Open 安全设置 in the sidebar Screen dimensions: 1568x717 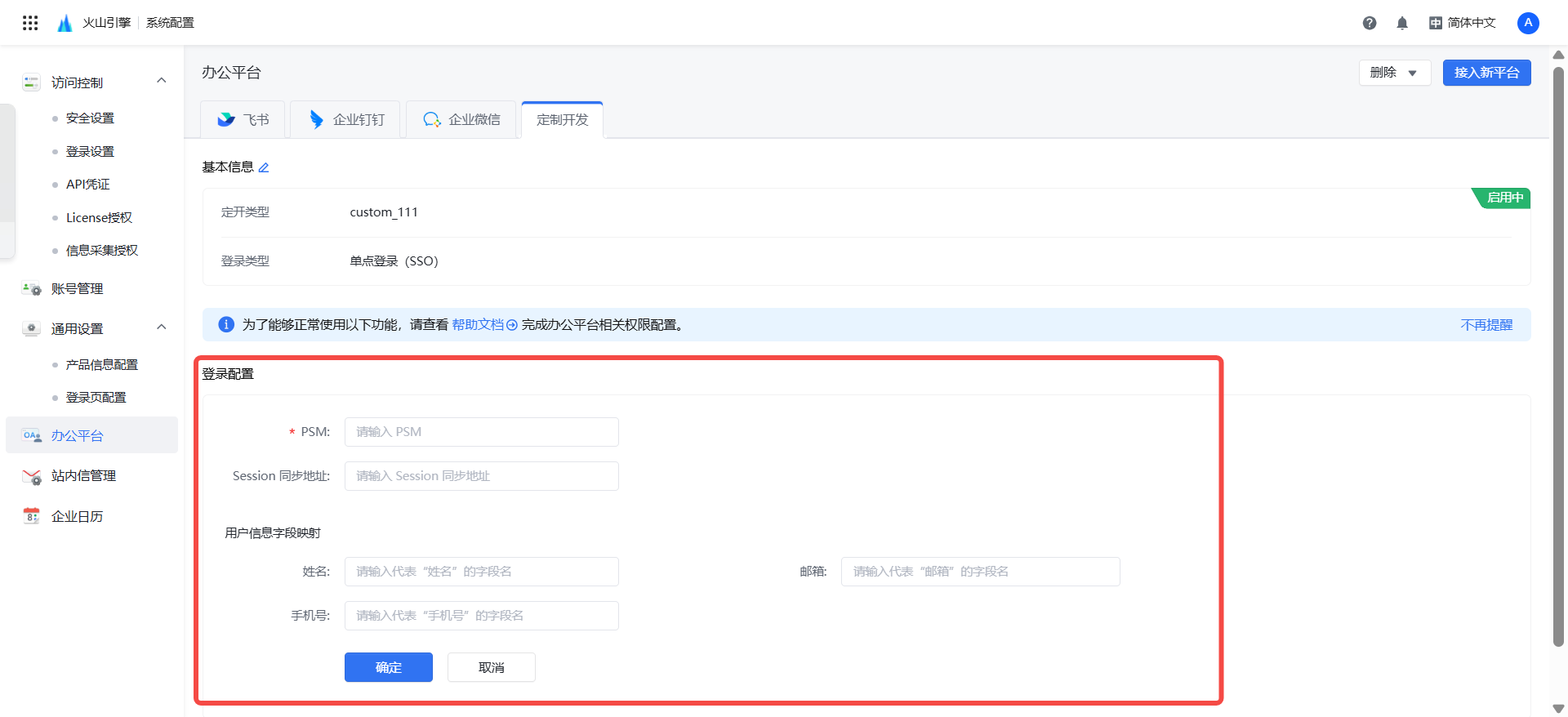click(x=90, y=118)
